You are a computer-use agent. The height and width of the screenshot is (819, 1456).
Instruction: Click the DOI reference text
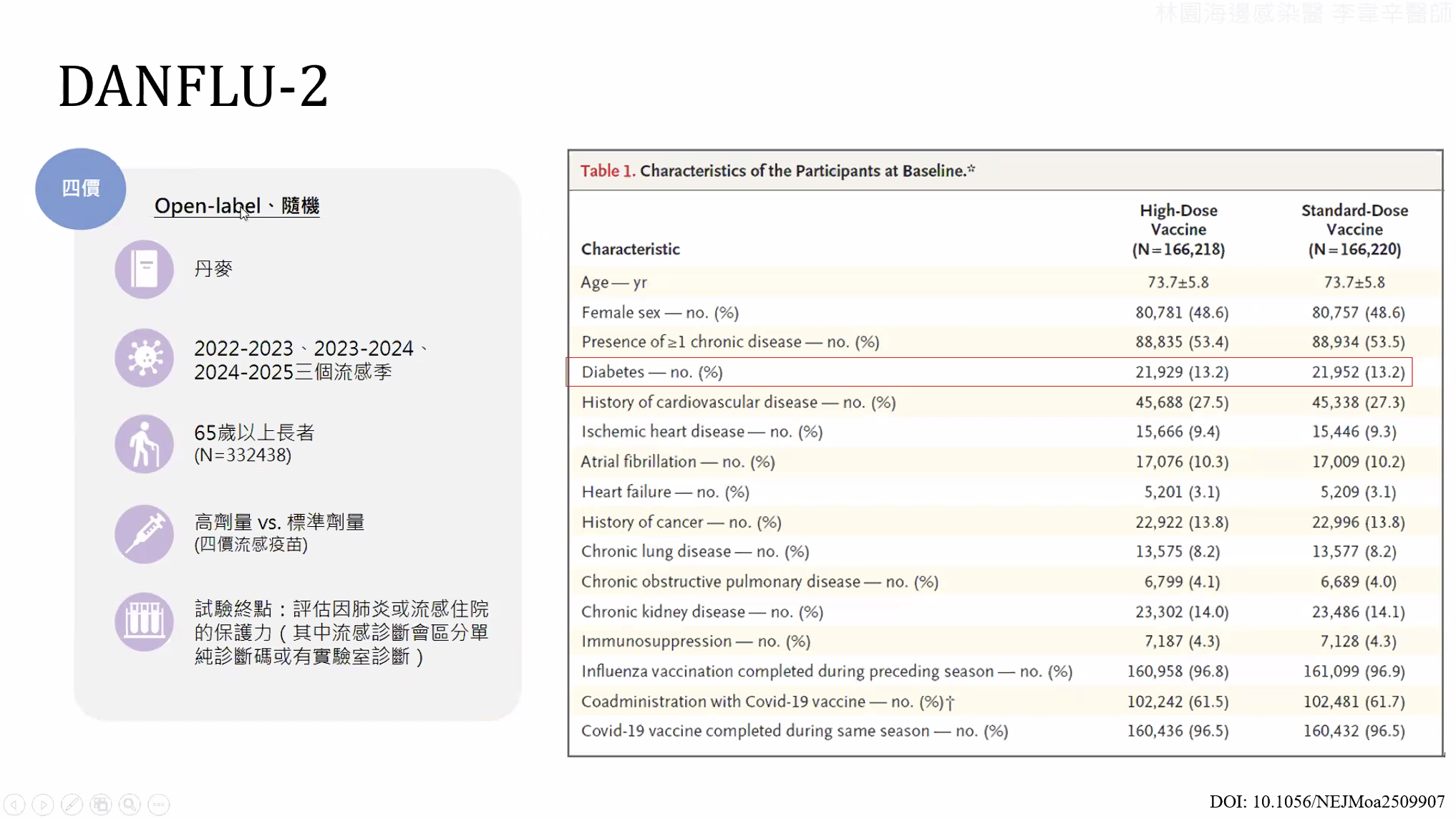click(1326, 801)
